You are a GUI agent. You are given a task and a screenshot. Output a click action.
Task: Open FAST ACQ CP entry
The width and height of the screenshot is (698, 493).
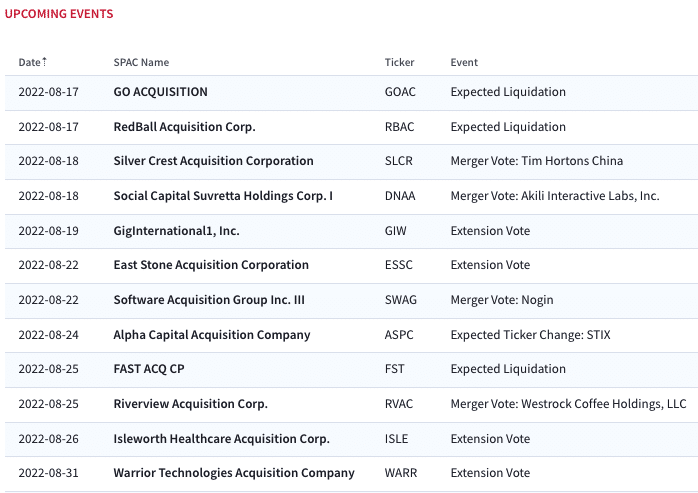coord(149,369)
